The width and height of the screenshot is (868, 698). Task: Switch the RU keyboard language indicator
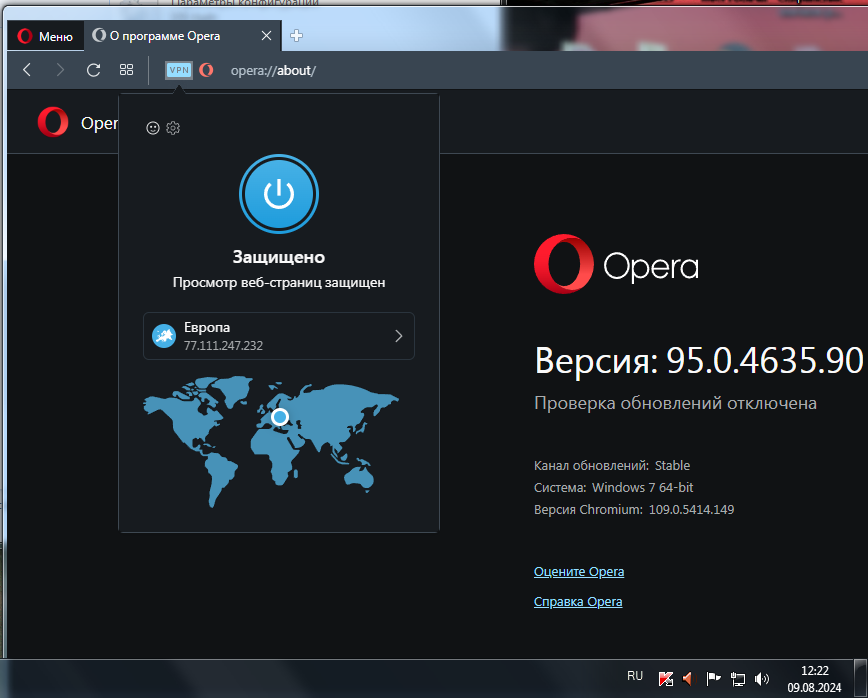(x=635, y=677)
